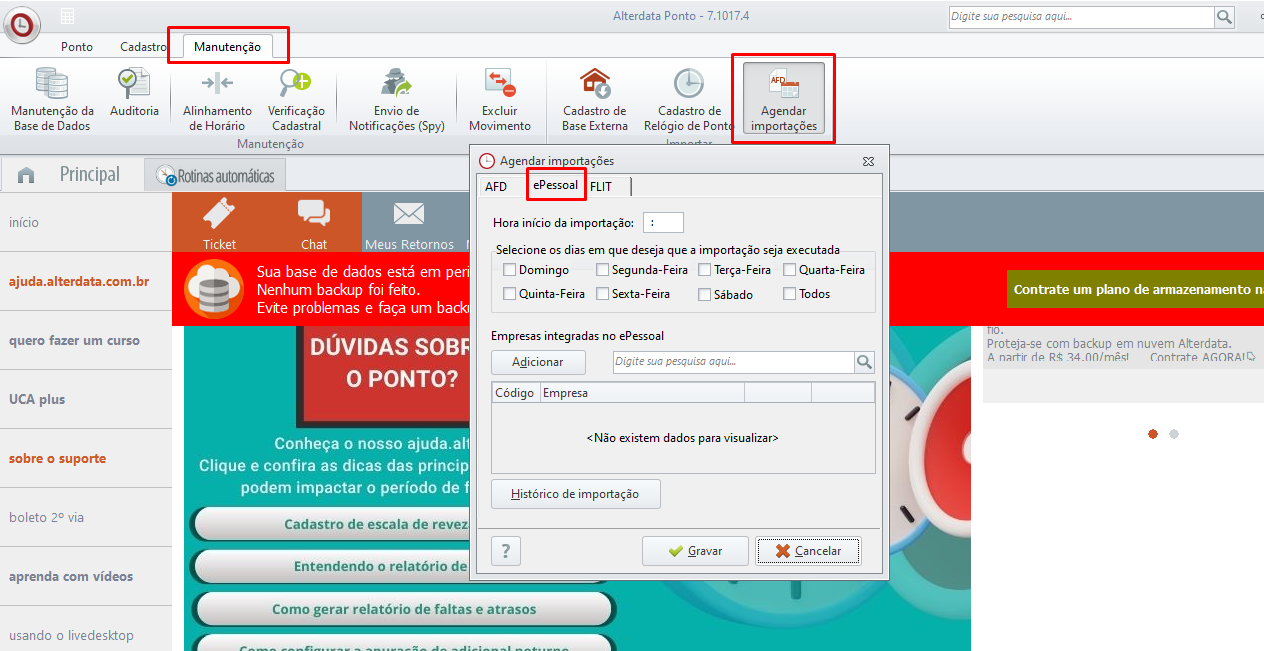Screen dimensions: 1264x651
Task: Select the ePessoal tab
Action: 555,185
